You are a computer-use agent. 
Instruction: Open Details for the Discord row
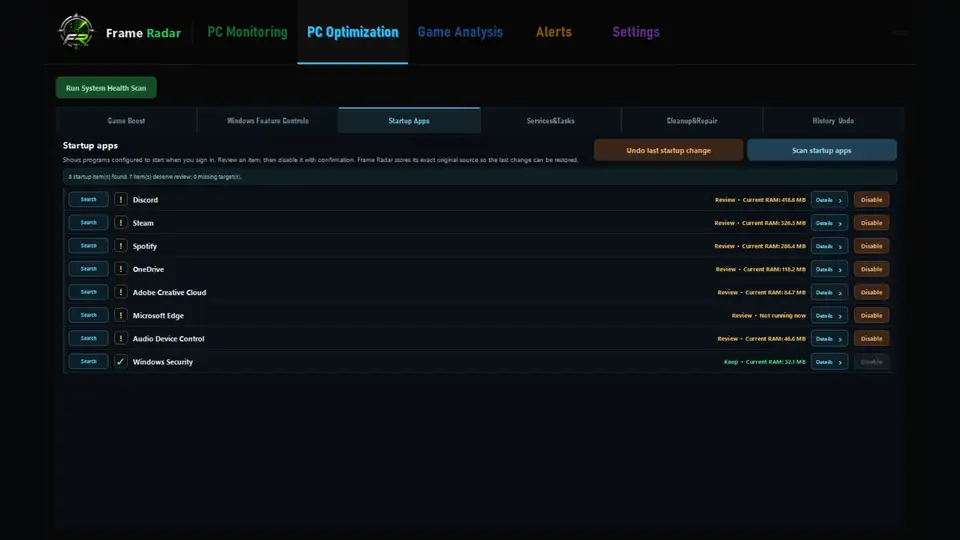coord(829,200)
